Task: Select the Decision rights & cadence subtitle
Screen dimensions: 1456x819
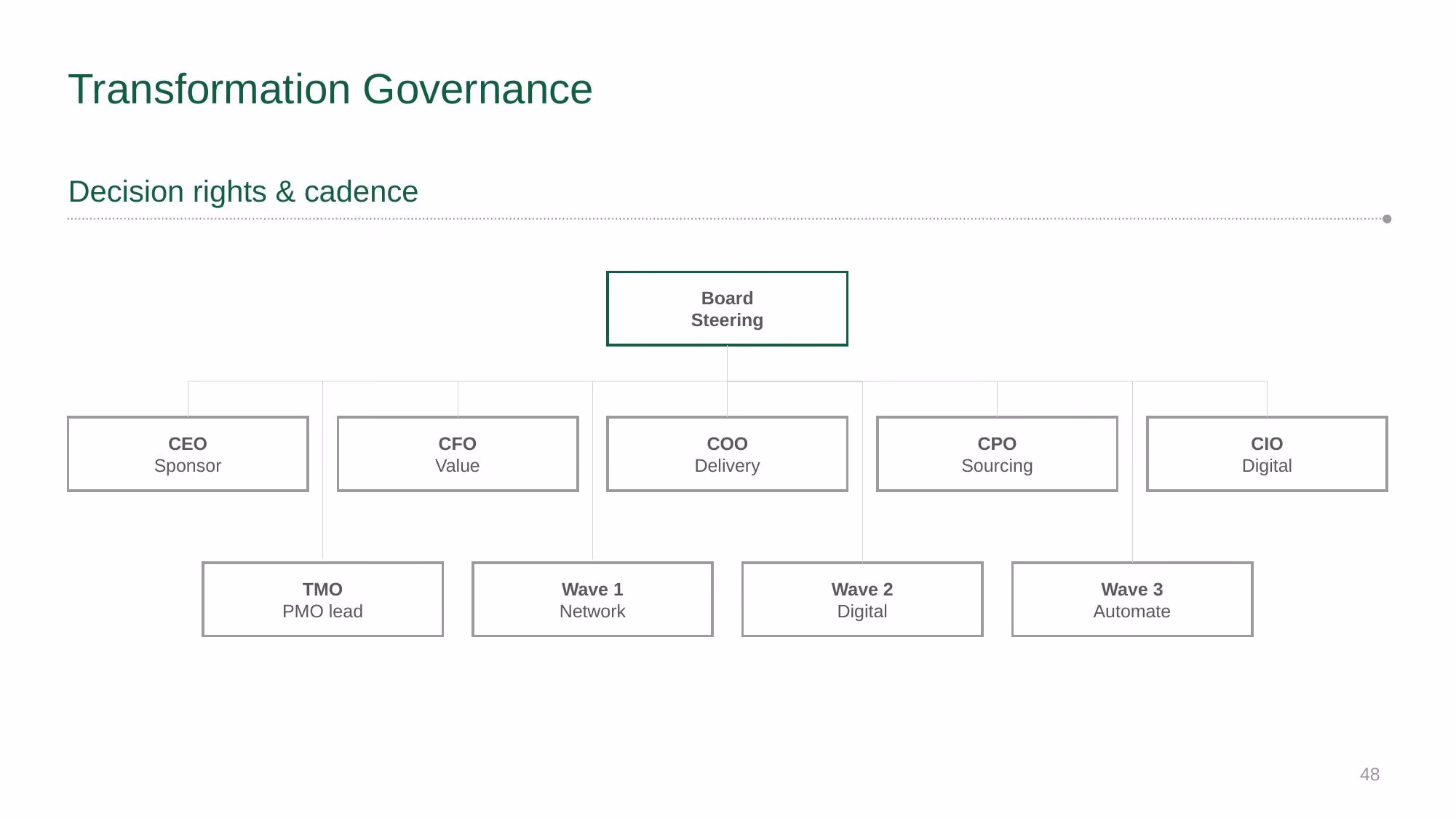Action: tap(243, 192)
